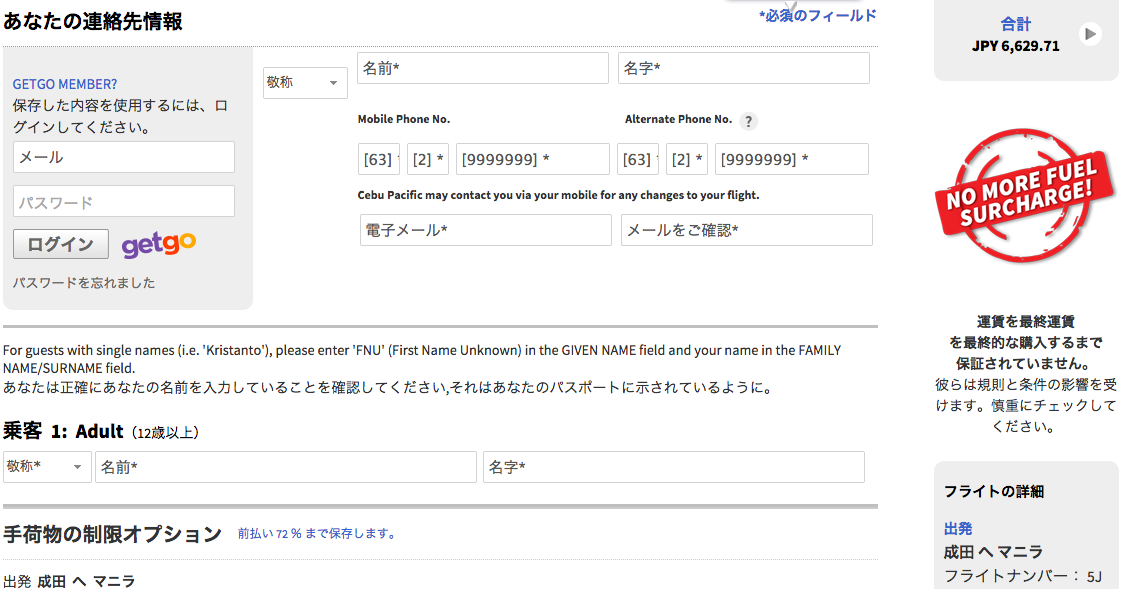The width and height of the screenshot is (1123, 589).
Task: Open the contact title (敬称) dropdown
Action: [305, 82]
